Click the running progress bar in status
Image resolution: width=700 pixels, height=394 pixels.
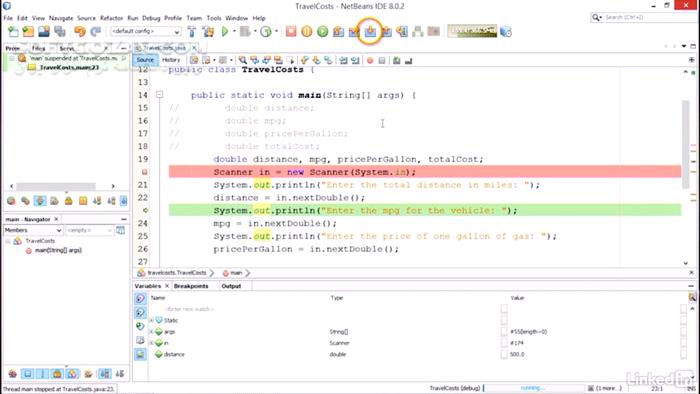pyautogui.click(x=534, y=388)
